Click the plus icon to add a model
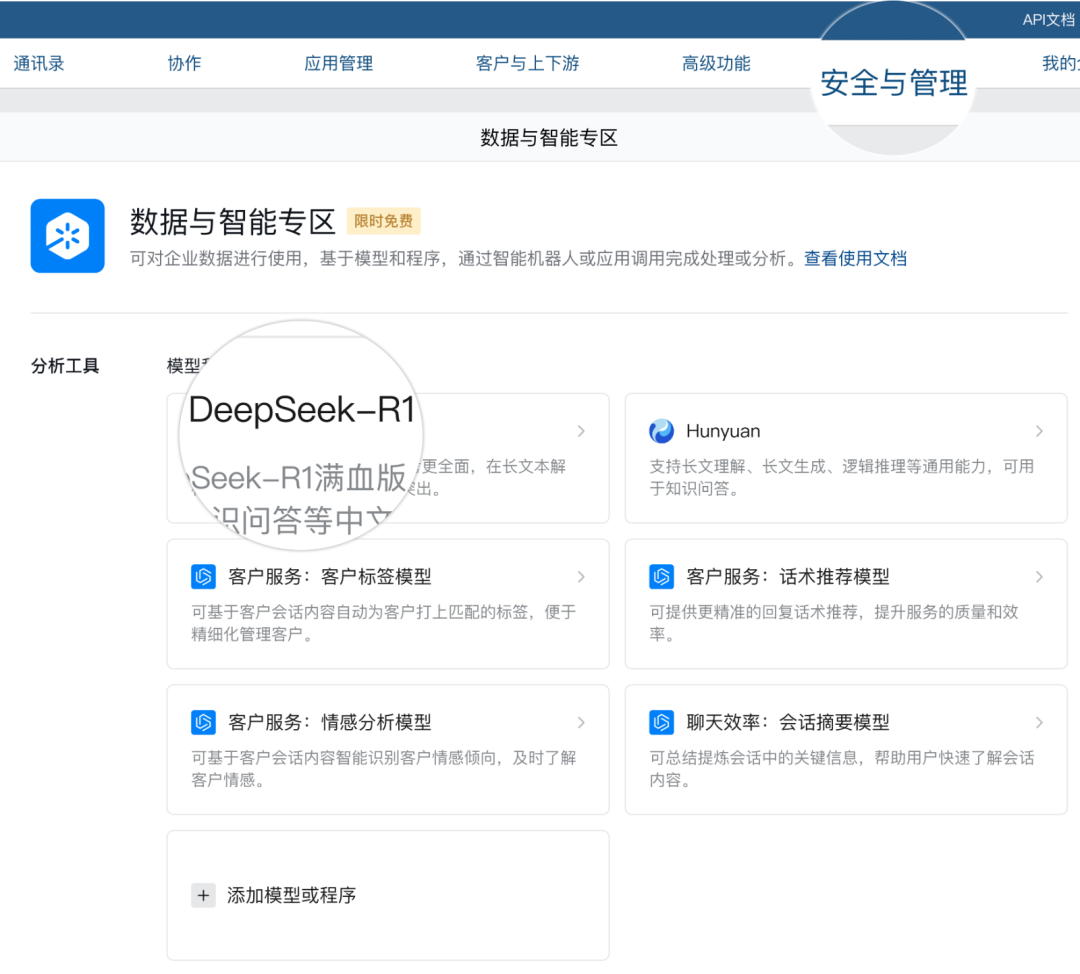This screenshot has height=974, width=1080. (203, 895)
